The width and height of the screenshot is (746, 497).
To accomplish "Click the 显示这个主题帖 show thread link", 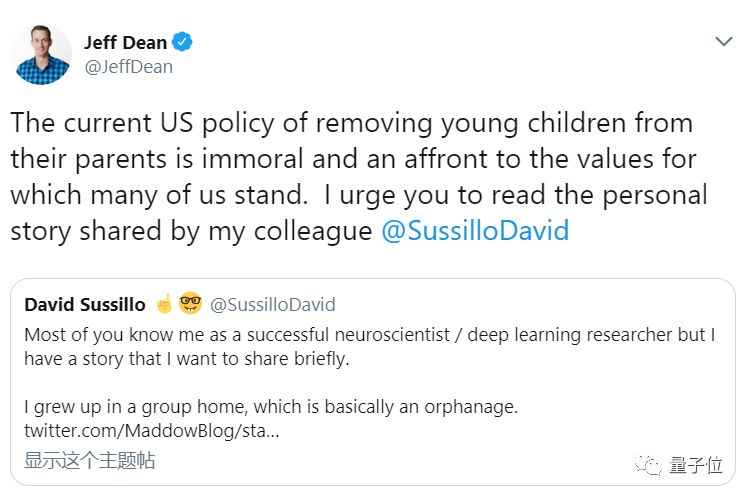I will click(89, 460).
